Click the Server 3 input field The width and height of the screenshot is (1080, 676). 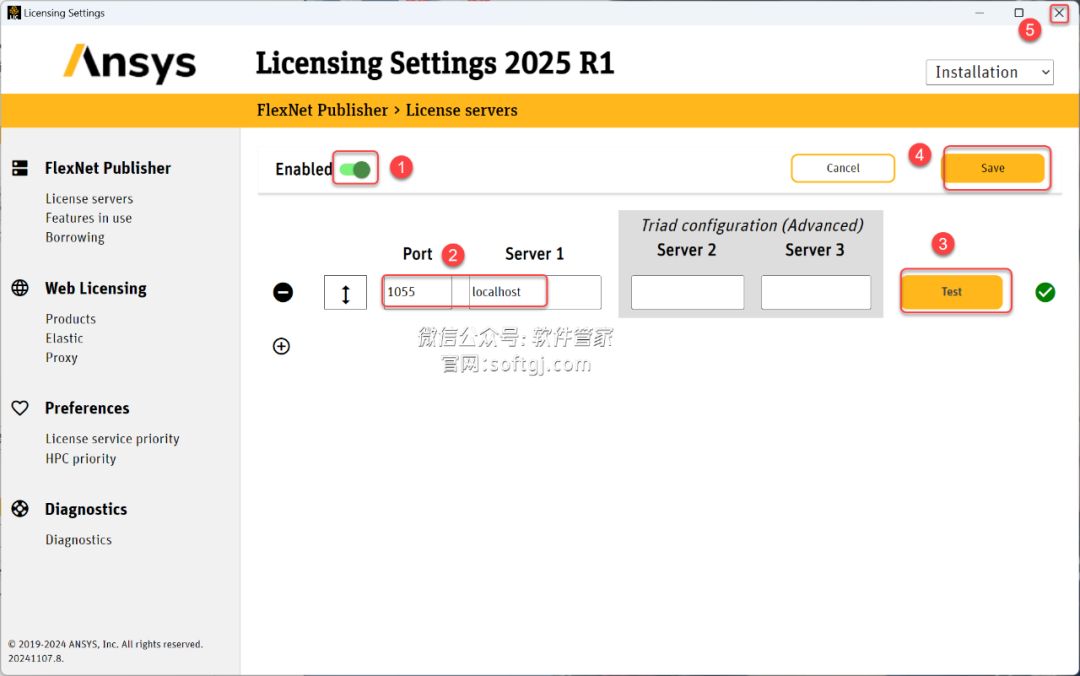[816, 292]
